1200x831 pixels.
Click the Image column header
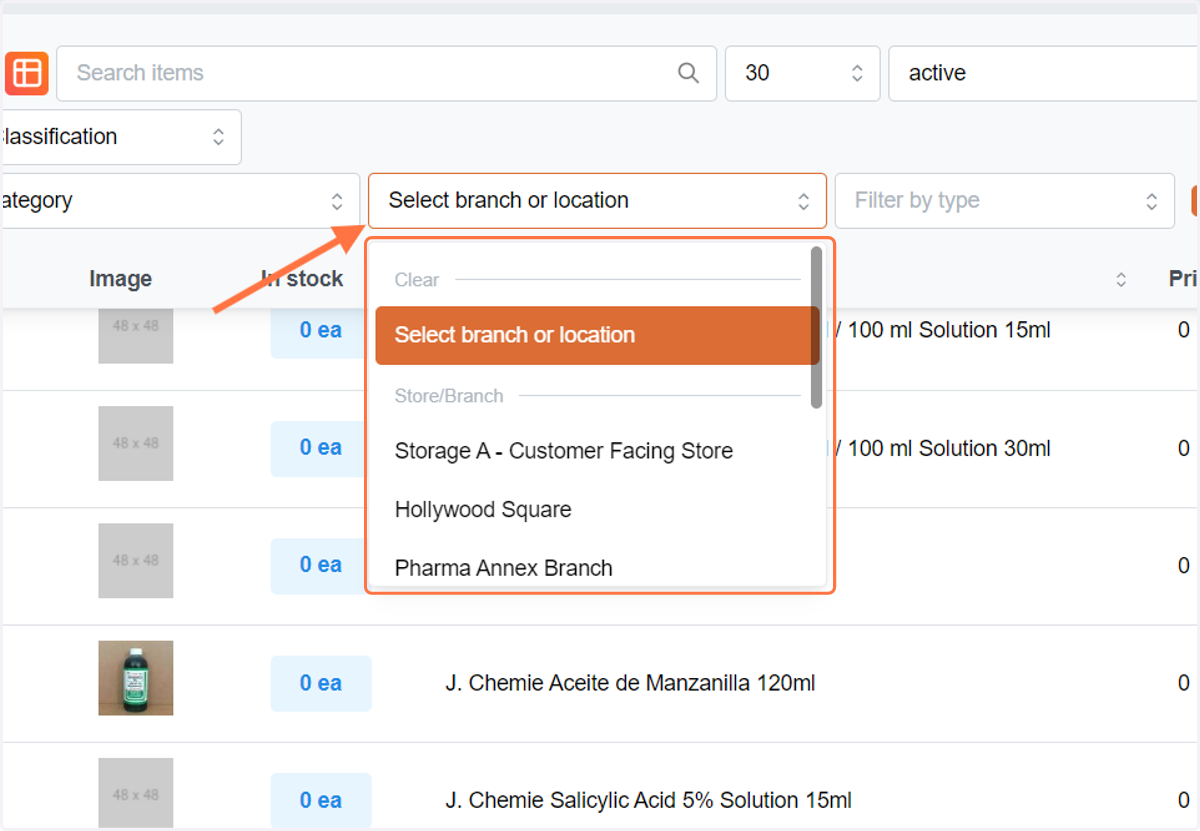point(121,279)
